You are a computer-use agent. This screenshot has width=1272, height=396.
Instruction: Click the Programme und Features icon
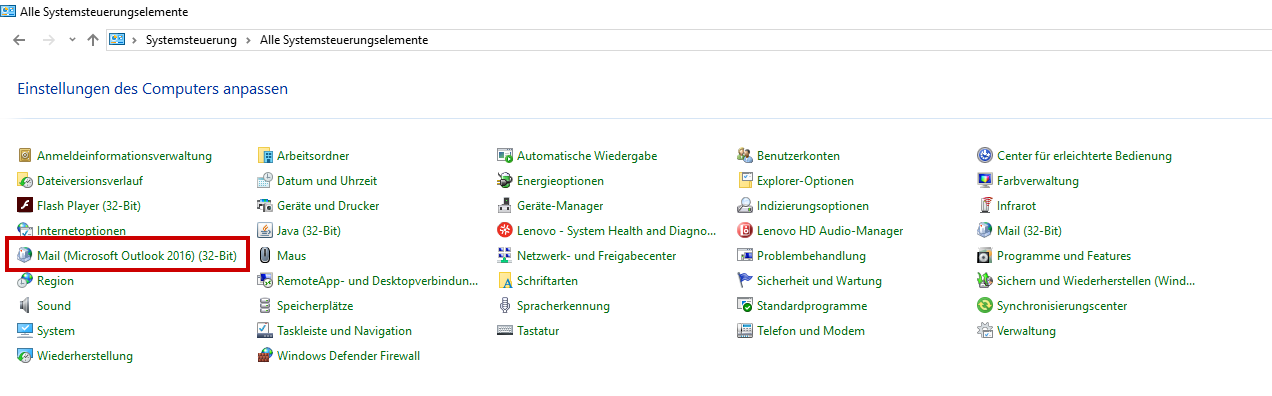click(x=985, y=256)
